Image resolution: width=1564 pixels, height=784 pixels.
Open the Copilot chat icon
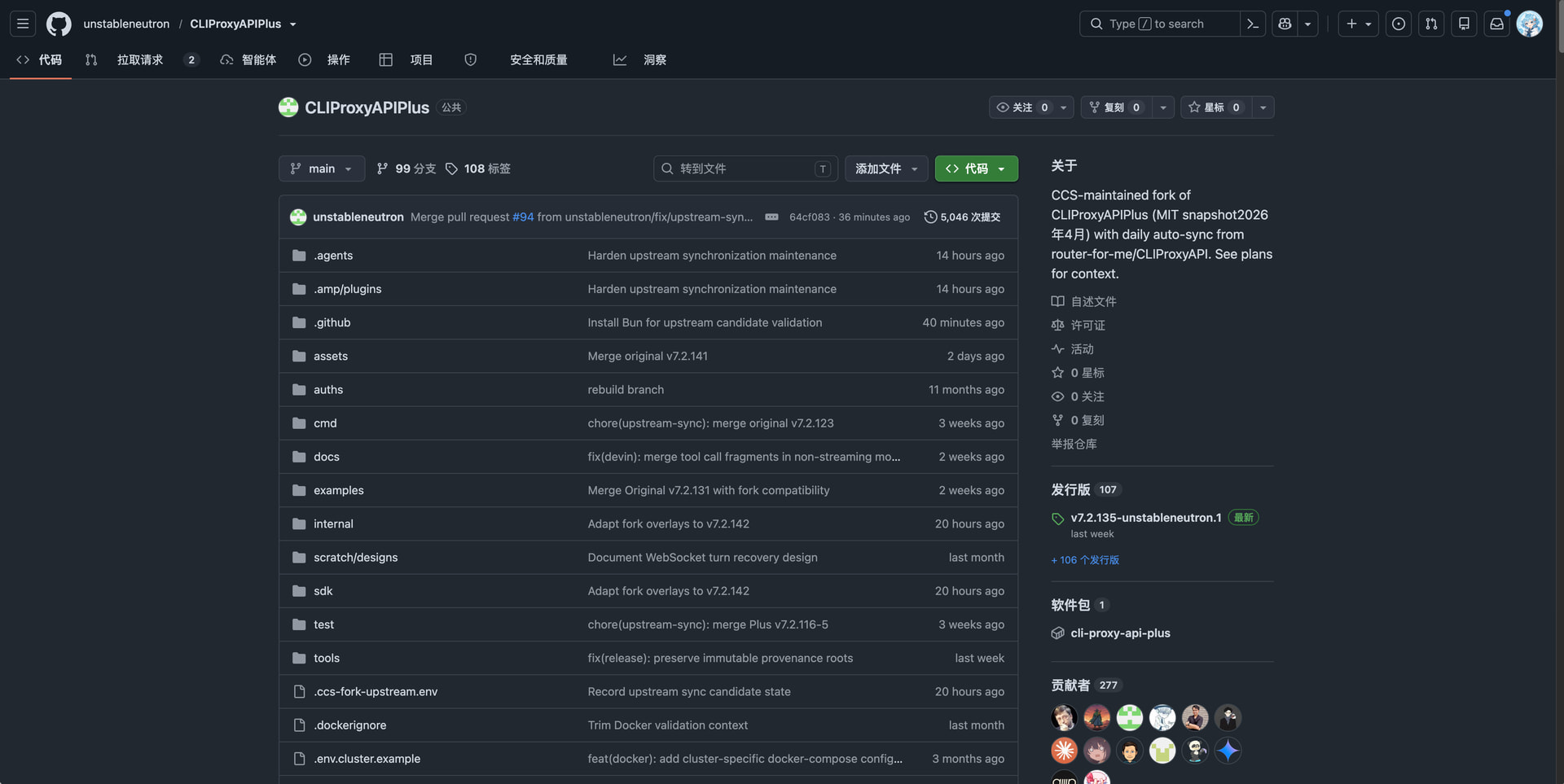tap(1285, 24)
